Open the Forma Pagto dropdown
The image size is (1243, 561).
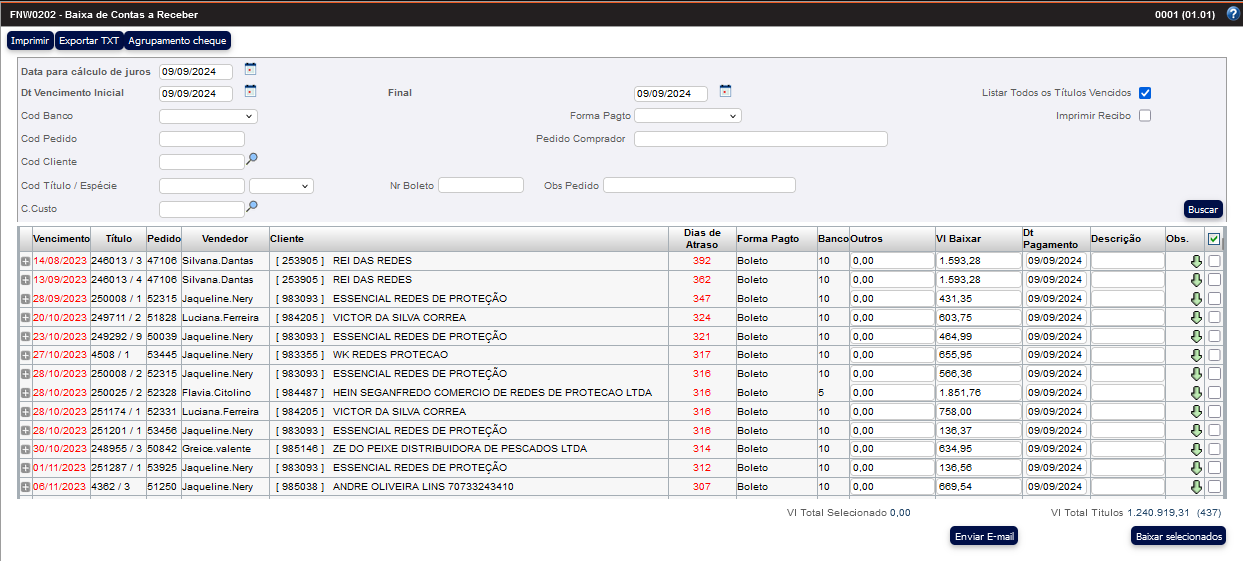click(x=687, y=116)
